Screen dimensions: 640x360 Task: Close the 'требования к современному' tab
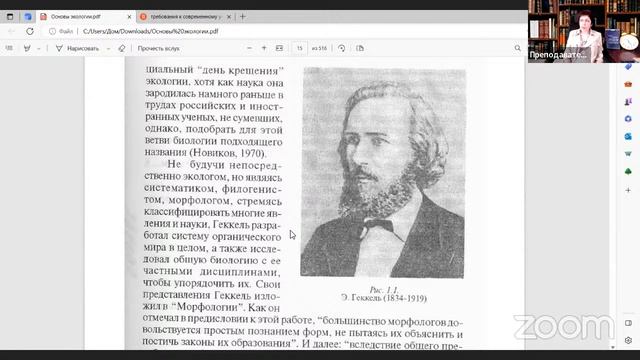click(229, 17)
